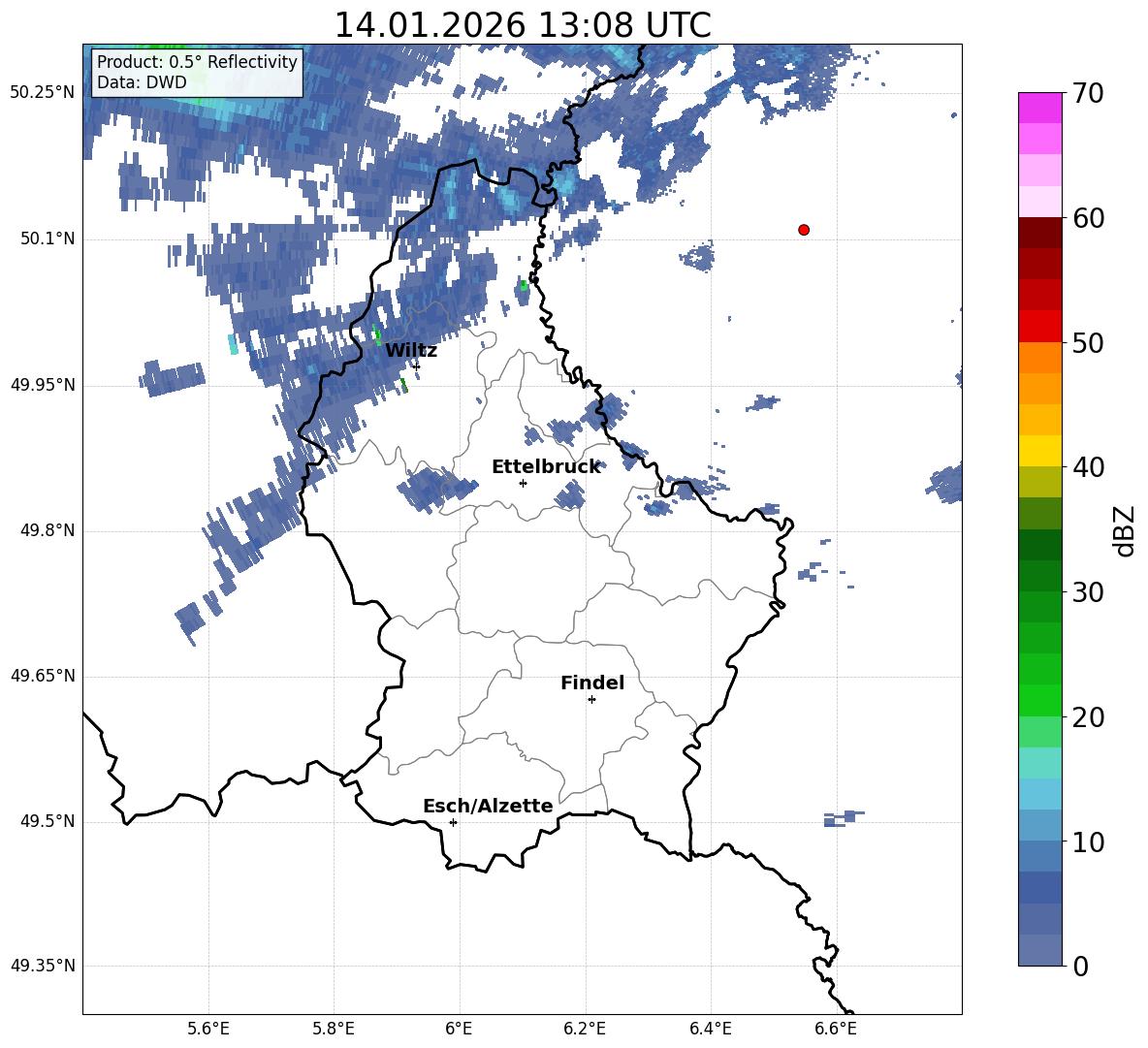This screenshot has width=1148, height=1048.
Task: Pick the magenta 70 dBZ colorbar top
Action: click(1039, 108)
